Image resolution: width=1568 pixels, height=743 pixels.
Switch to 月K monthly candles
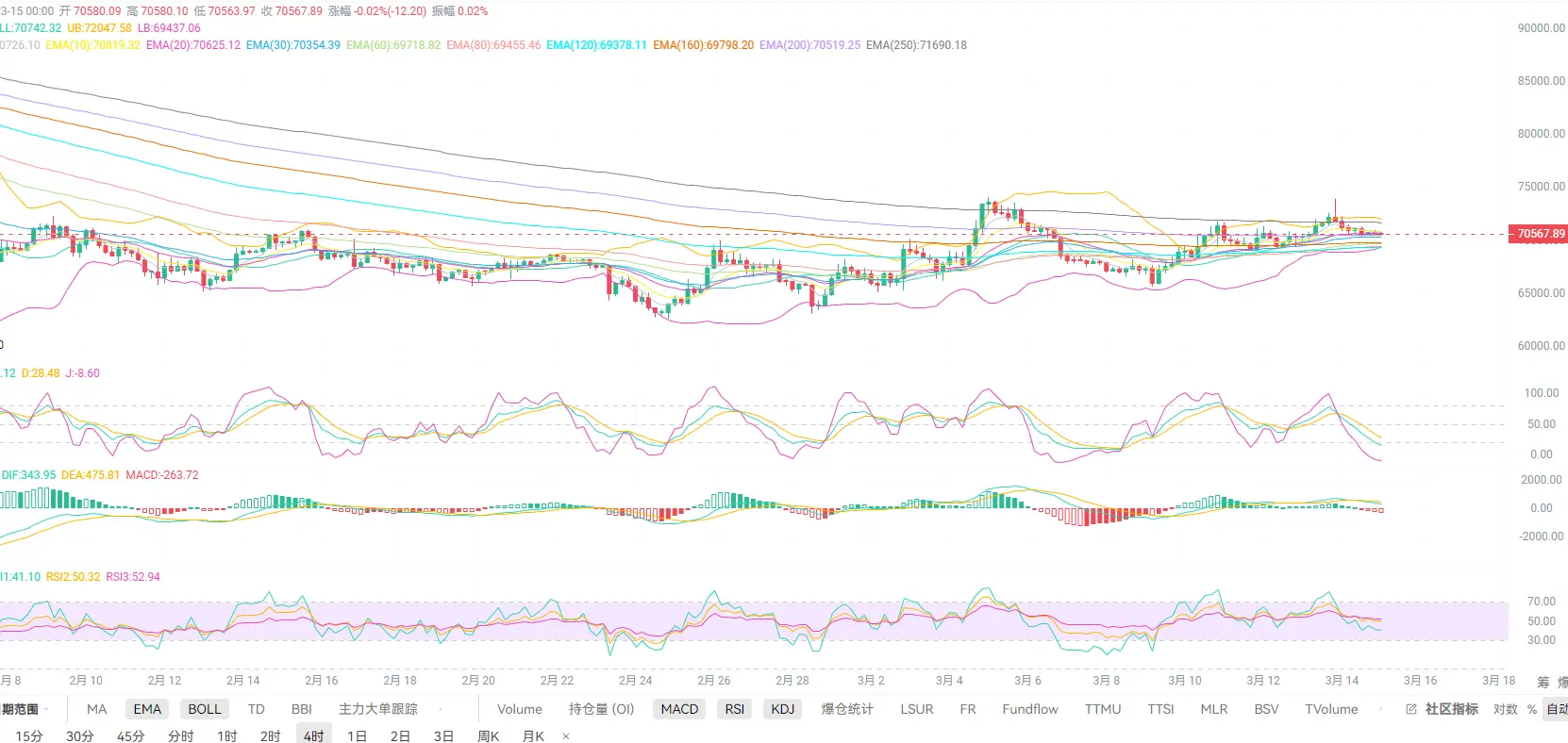tap(533, 736)
